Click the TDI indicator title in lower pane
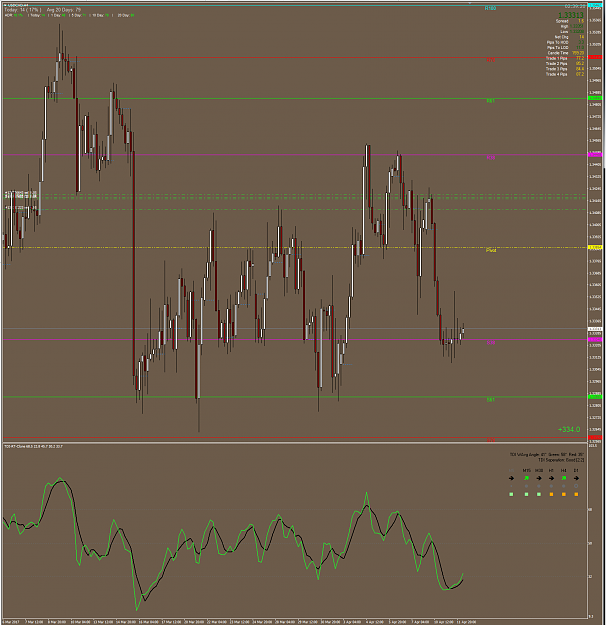The height and width of the screenshot is (625, 606). pos(33,446)
